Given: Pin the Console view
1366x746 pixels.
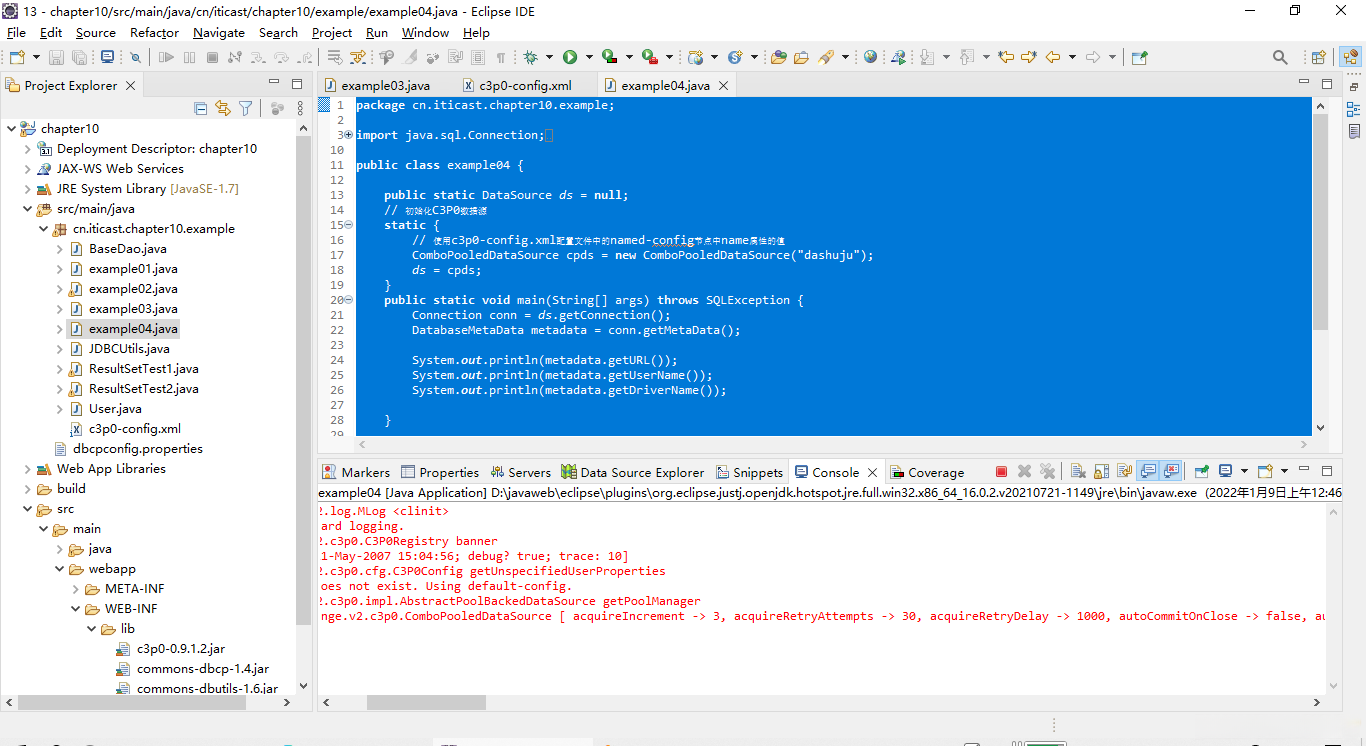Looking at the screenshot, I should [x=1201, y=472].
